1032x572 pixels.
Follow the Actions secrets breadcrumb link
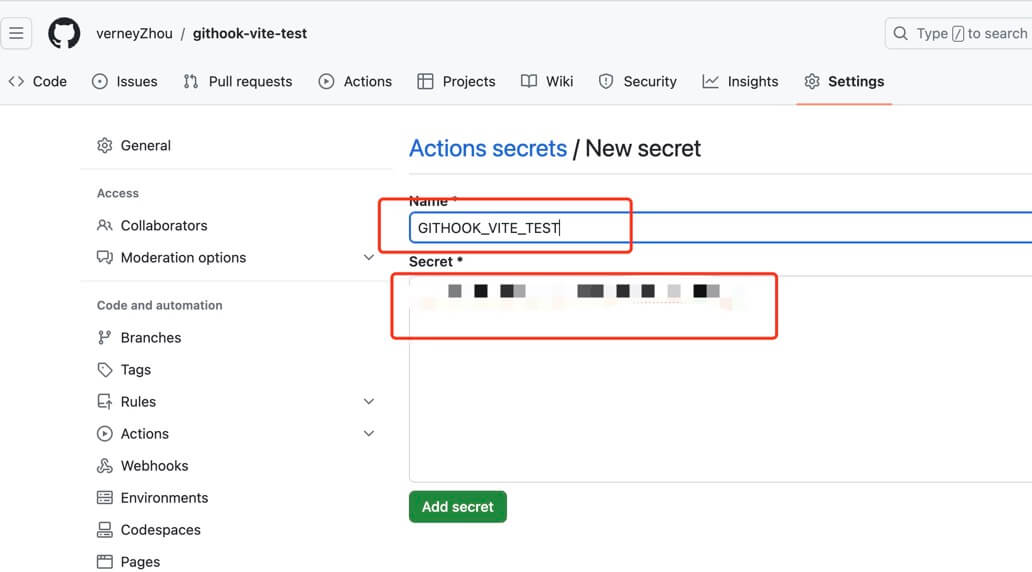coord(488,149)
